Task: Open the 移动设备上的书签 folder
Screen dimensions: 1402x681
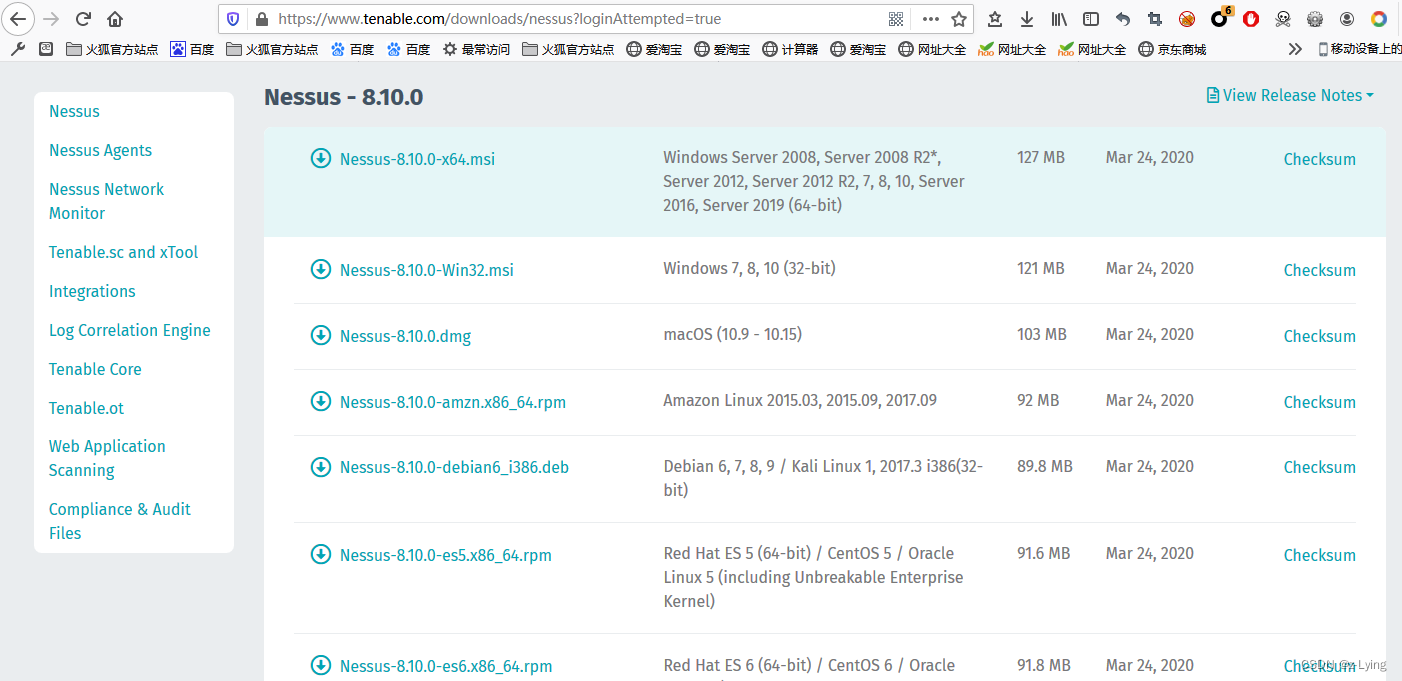Action: pos(1358,49)
